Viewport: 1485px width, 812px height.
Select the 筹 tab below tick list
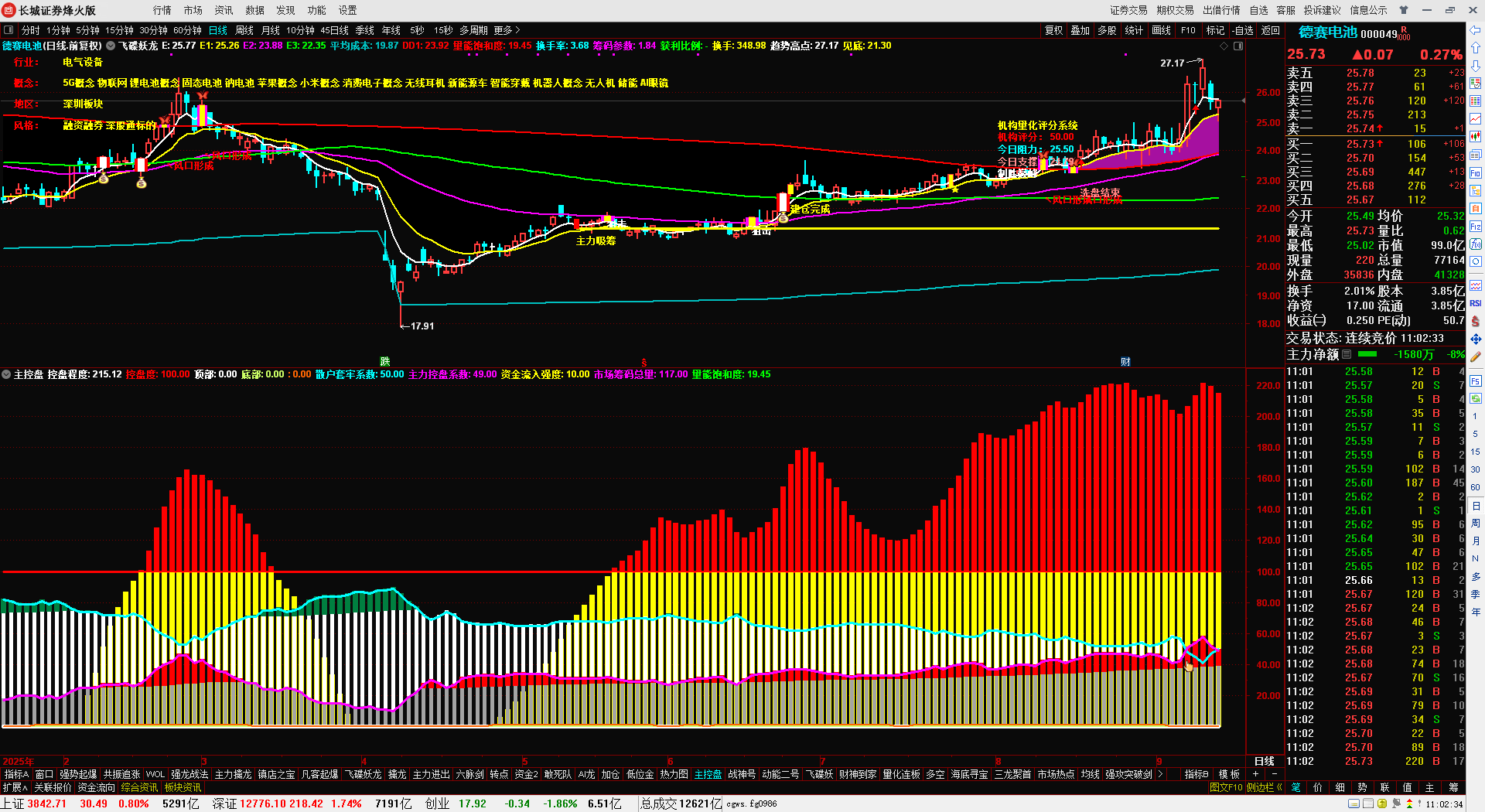1453,787
